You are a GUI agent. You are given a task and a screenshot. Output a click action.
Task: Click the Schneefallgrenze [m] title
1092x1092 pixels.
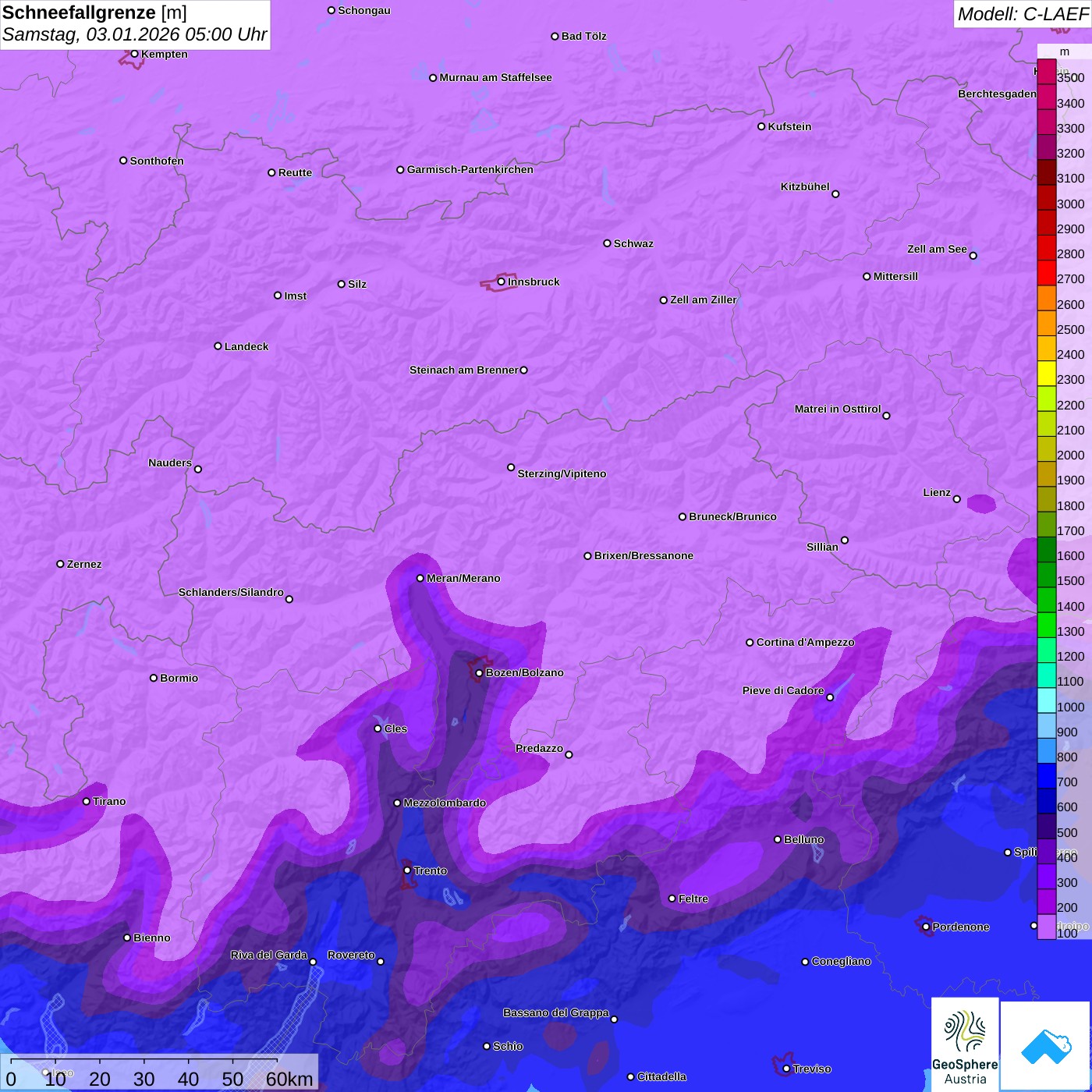pyautogui.click(x=94, y=12)
